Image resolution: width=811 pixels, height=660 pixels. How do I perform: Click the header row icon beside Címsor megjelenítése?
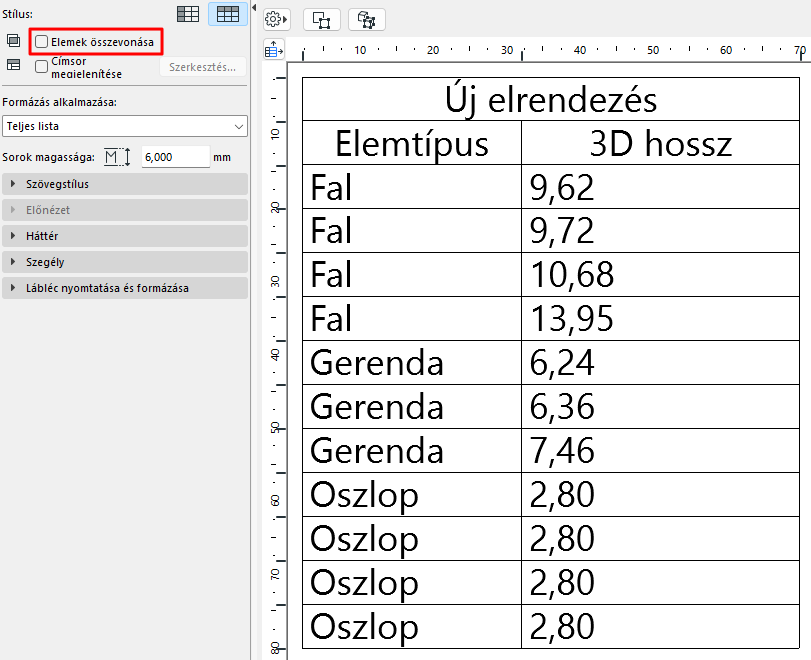13,65
